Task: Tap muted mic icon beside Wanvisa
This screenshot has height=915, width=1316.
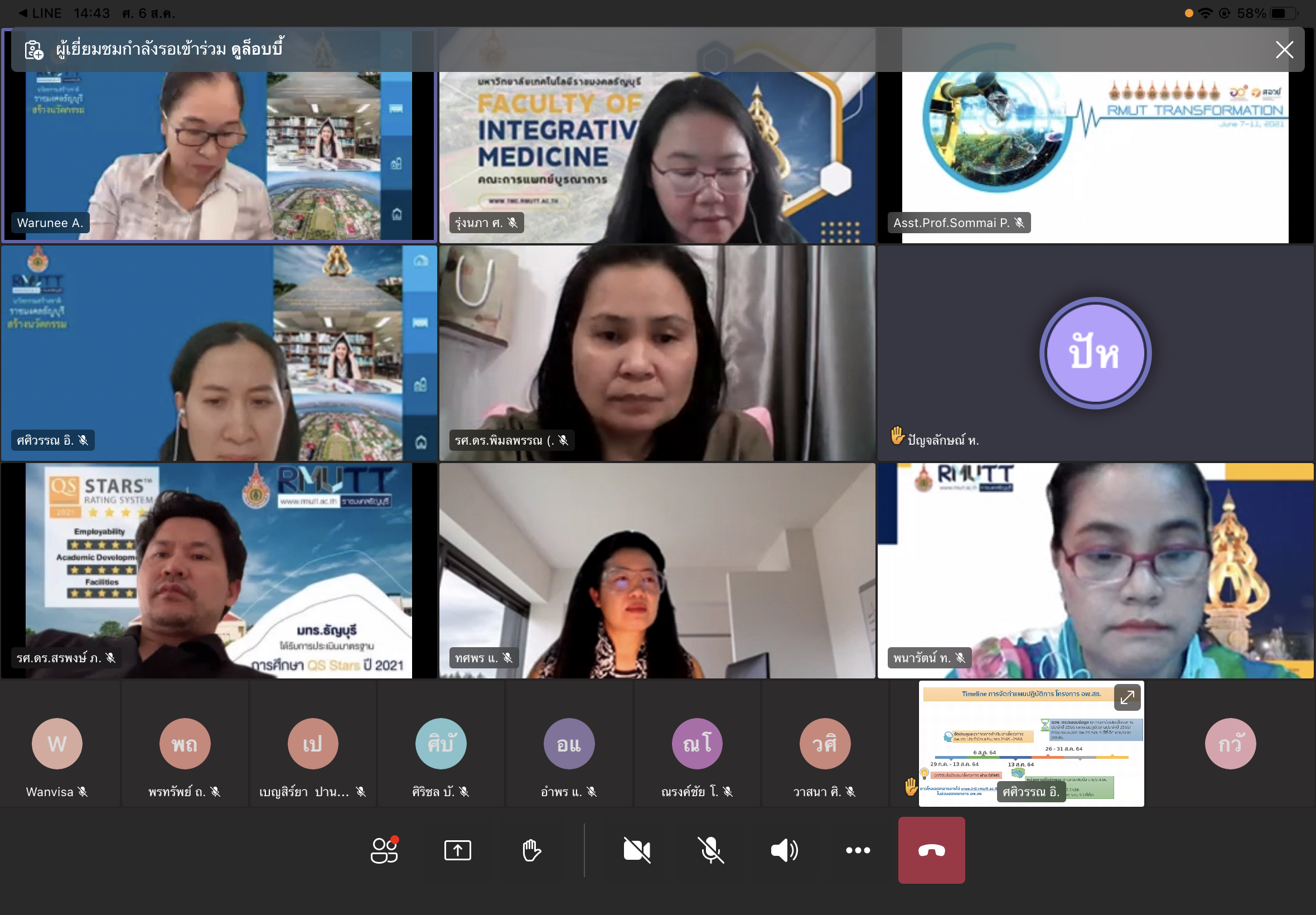Action: [83, 791]
